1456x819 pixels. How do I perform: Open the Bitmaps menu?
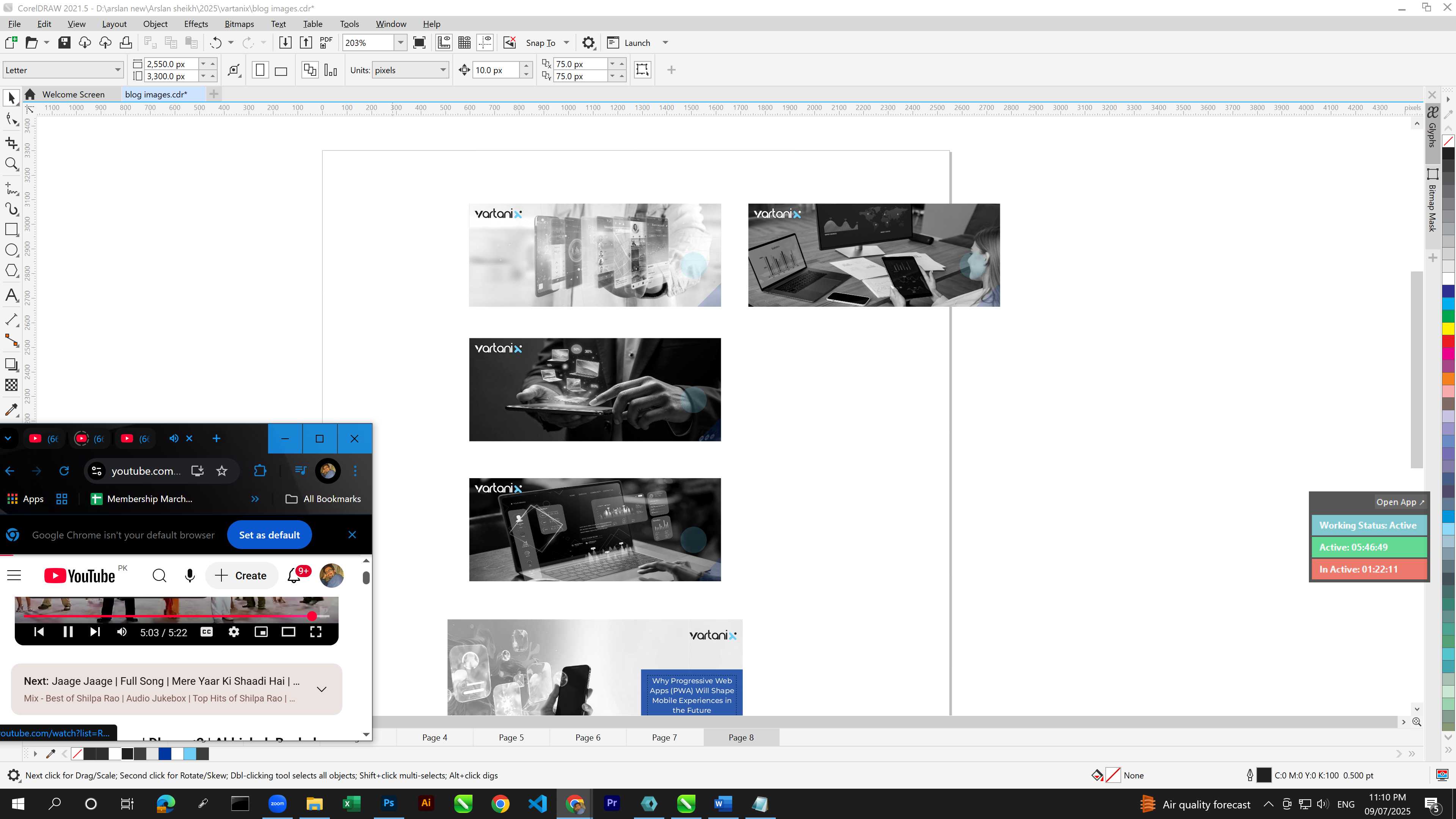239,24
